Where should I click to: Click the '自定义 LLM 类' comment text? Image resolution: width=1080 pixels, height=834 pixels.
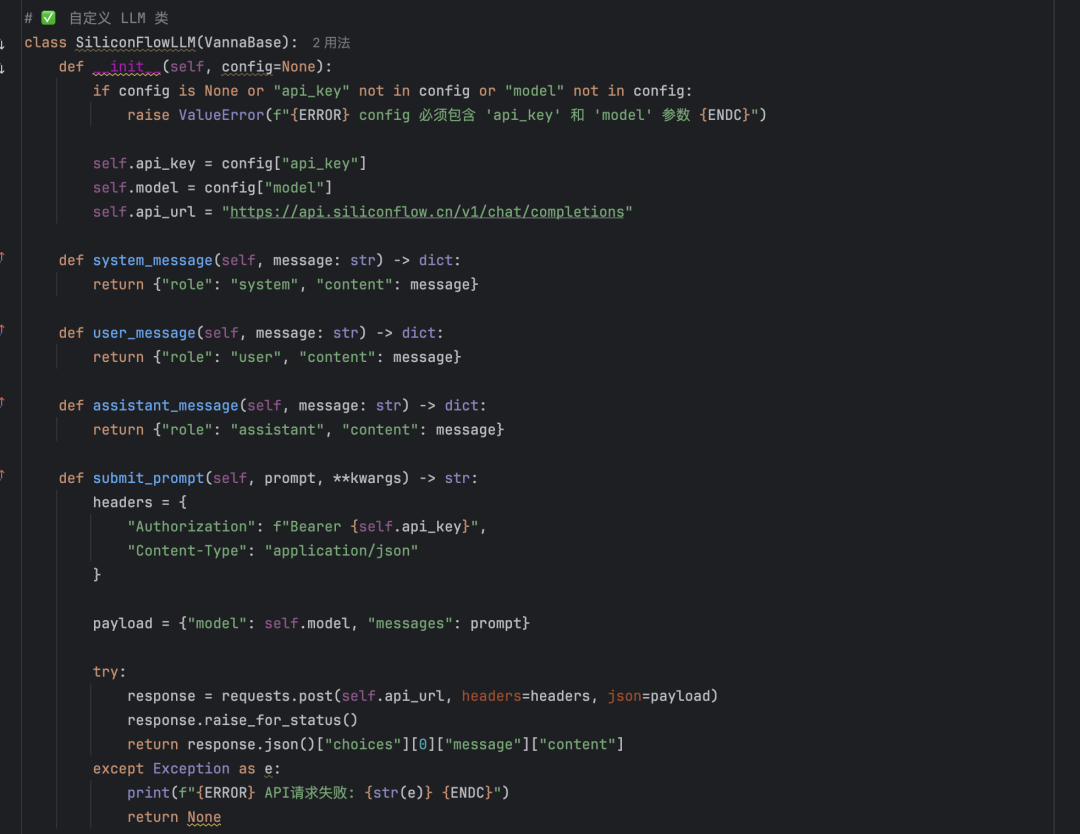click(x=118, y=18)
